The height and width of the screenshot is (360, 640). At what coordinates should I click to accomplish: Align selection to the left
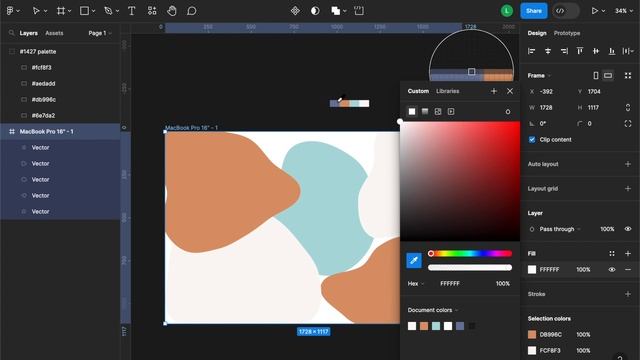pos(531,51)
